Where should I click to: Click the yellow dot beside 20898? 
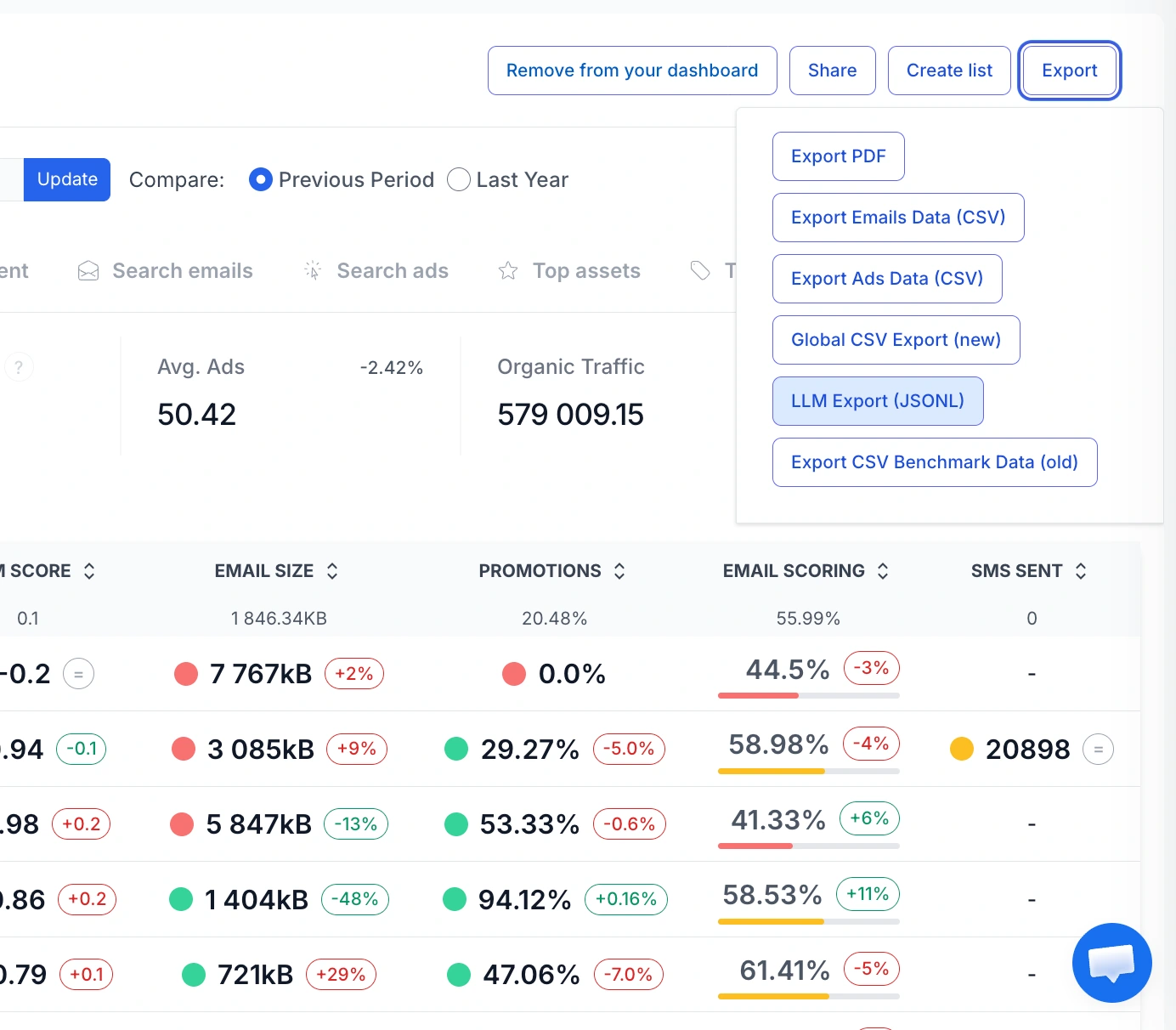[x=962, y=750]
